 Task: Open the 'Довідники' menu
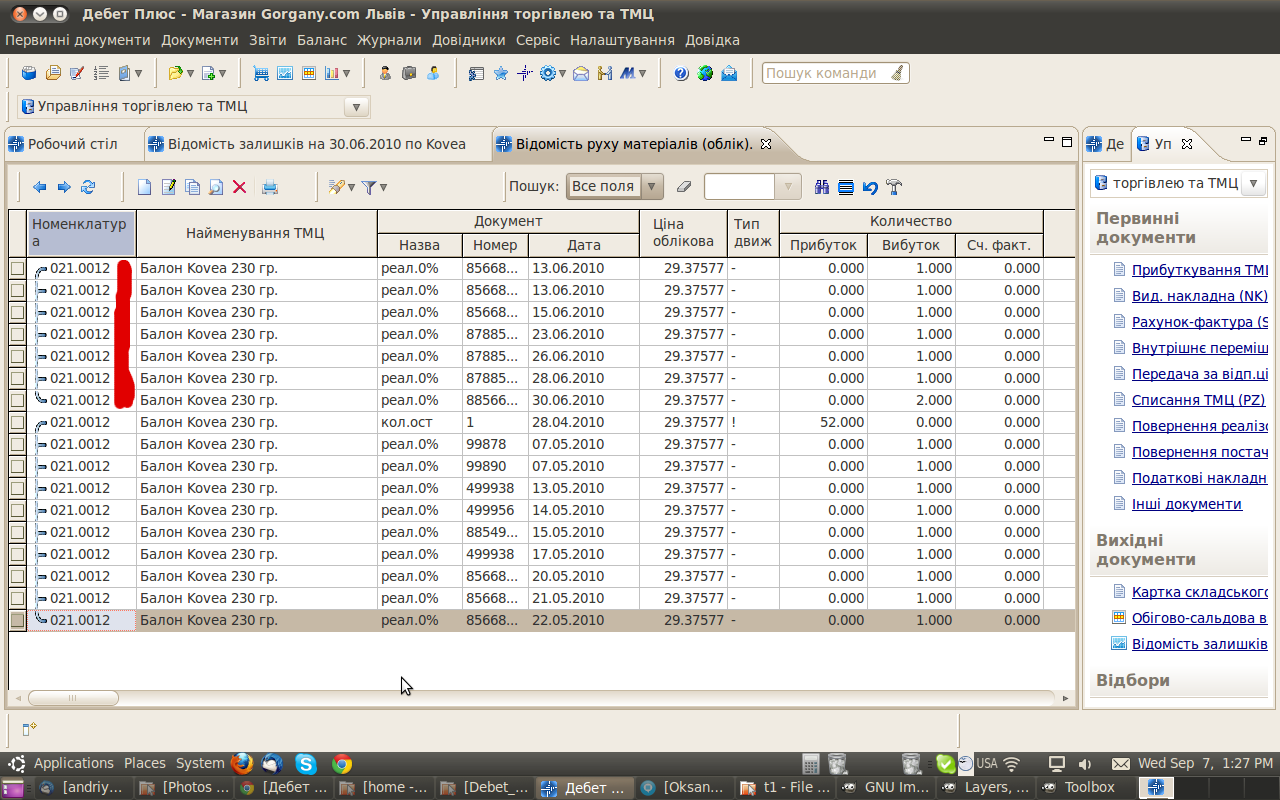pyautogui.click(x=468, y=40)
